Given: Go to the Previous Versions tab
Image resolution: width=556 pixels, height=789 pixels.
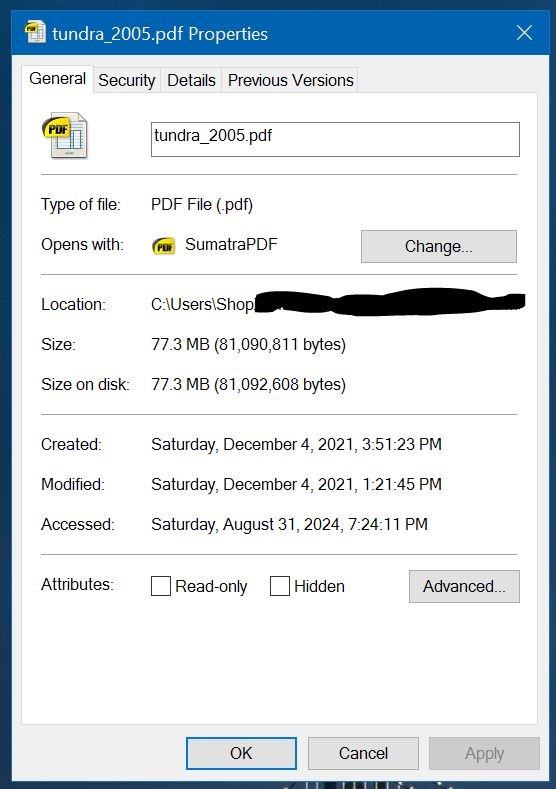Looking at the screenshot, I should click(290, 80).
